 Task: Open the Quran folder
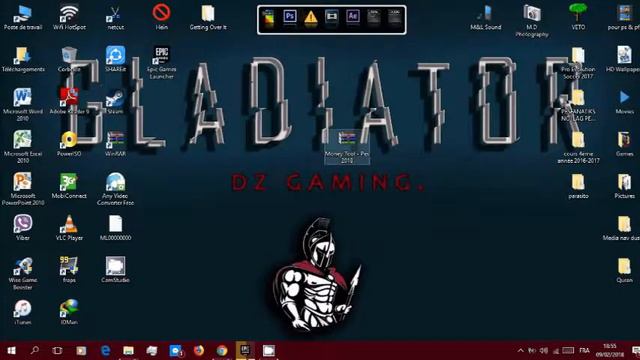[x=624, y=270]
